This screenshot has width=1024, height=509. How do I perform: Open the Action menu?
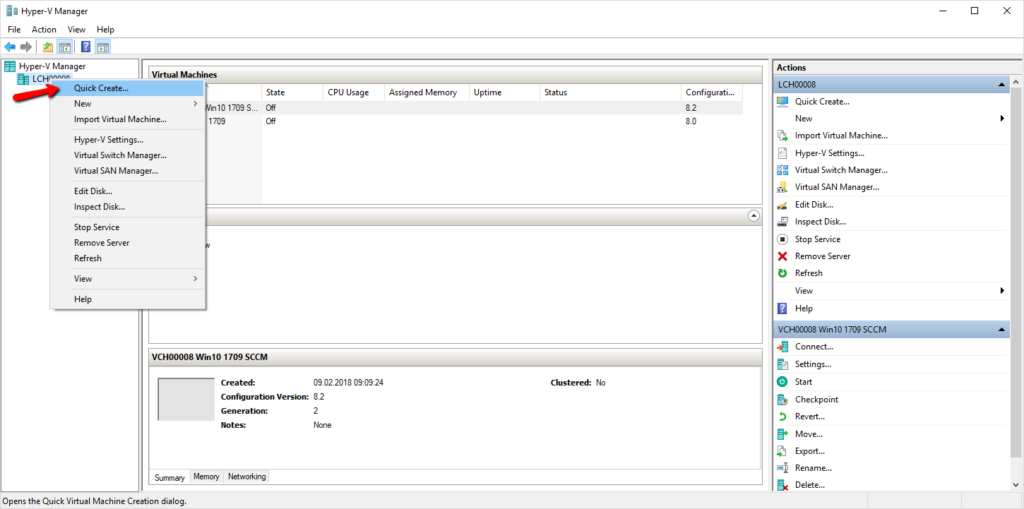pyautogui.click(x=44, y=29)
